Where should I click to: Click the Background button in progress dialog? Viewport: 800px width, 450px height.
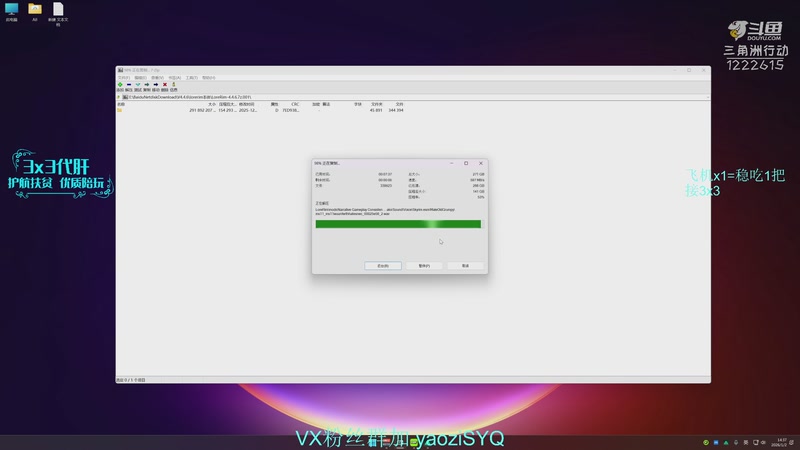(383, 266)
